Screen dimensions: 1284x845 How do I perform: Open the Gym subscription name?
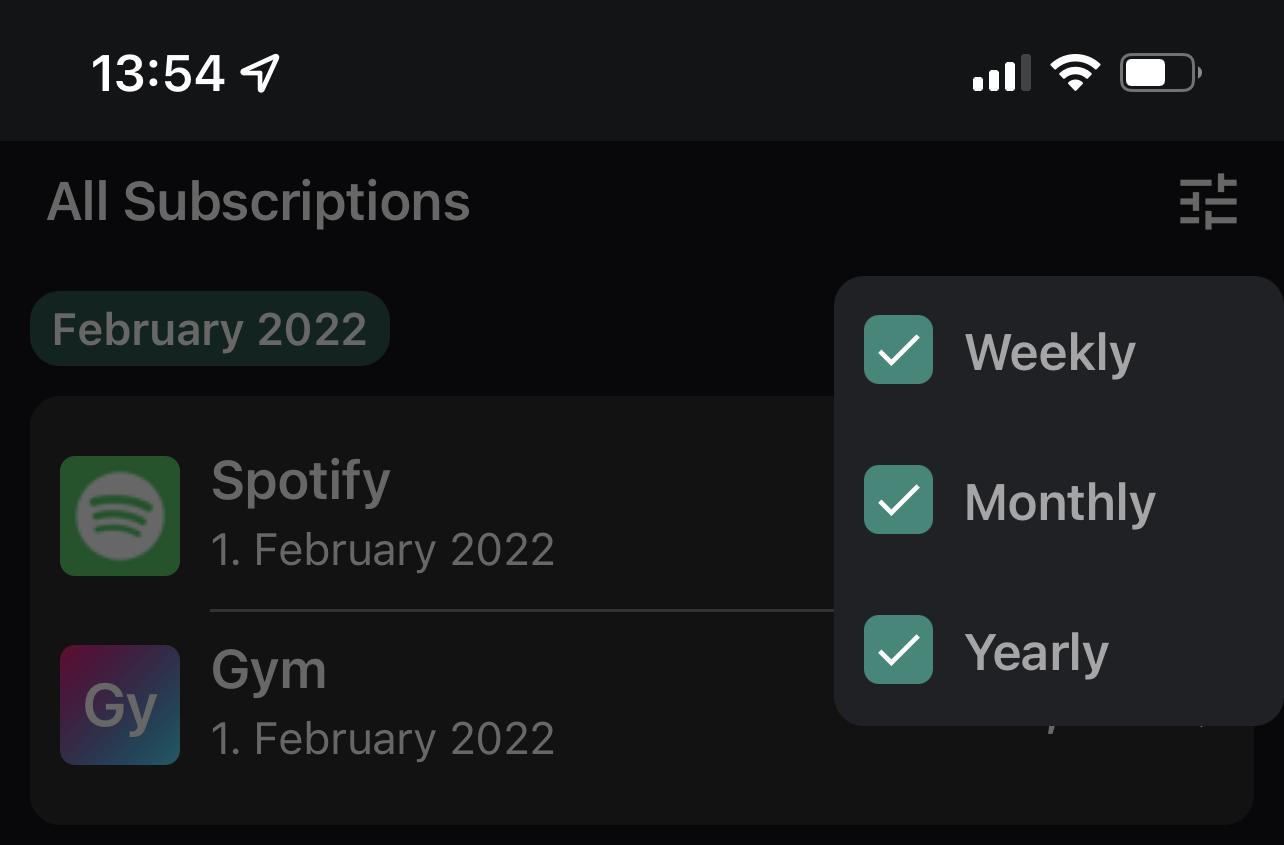[269, 670]
